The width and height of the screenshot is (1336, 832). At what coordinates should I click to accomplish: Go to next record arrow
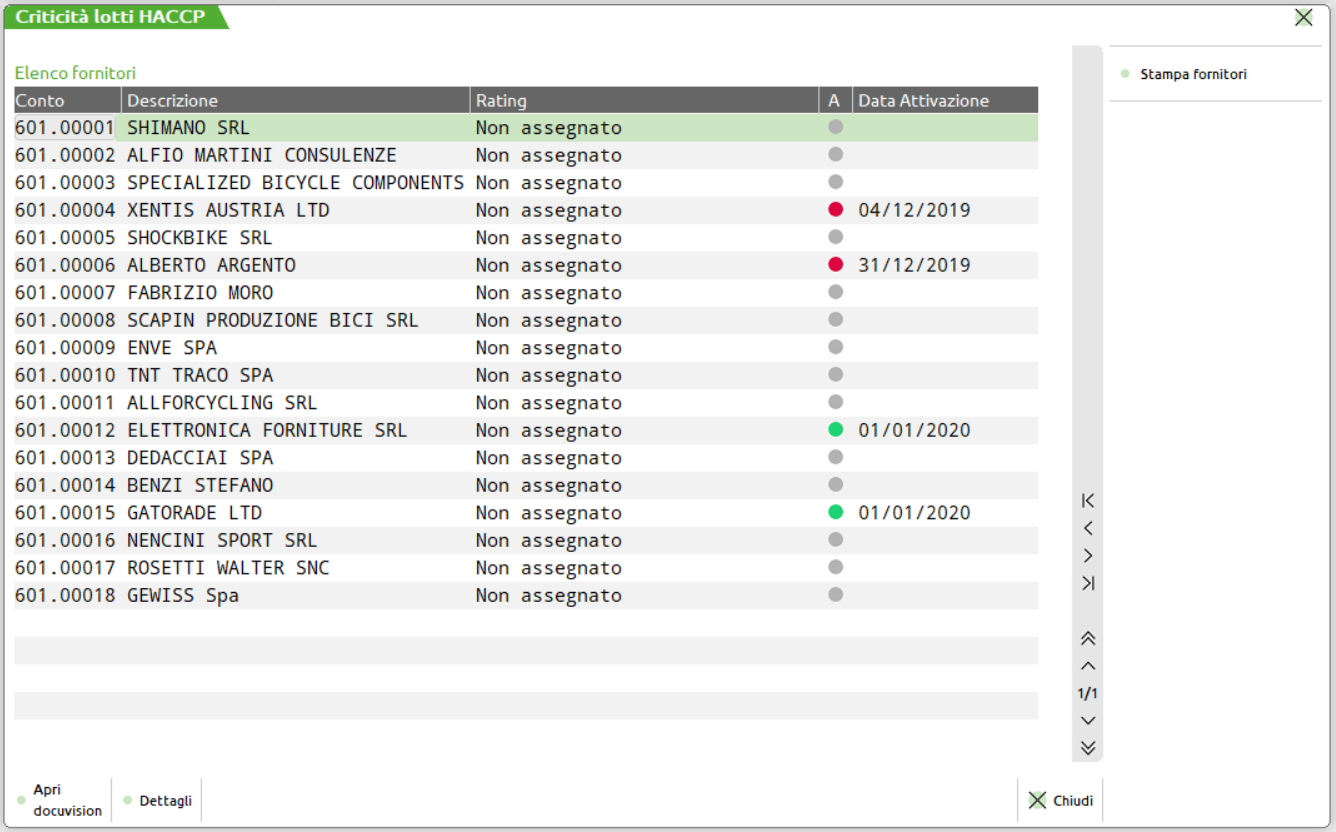coord(1088,556)
